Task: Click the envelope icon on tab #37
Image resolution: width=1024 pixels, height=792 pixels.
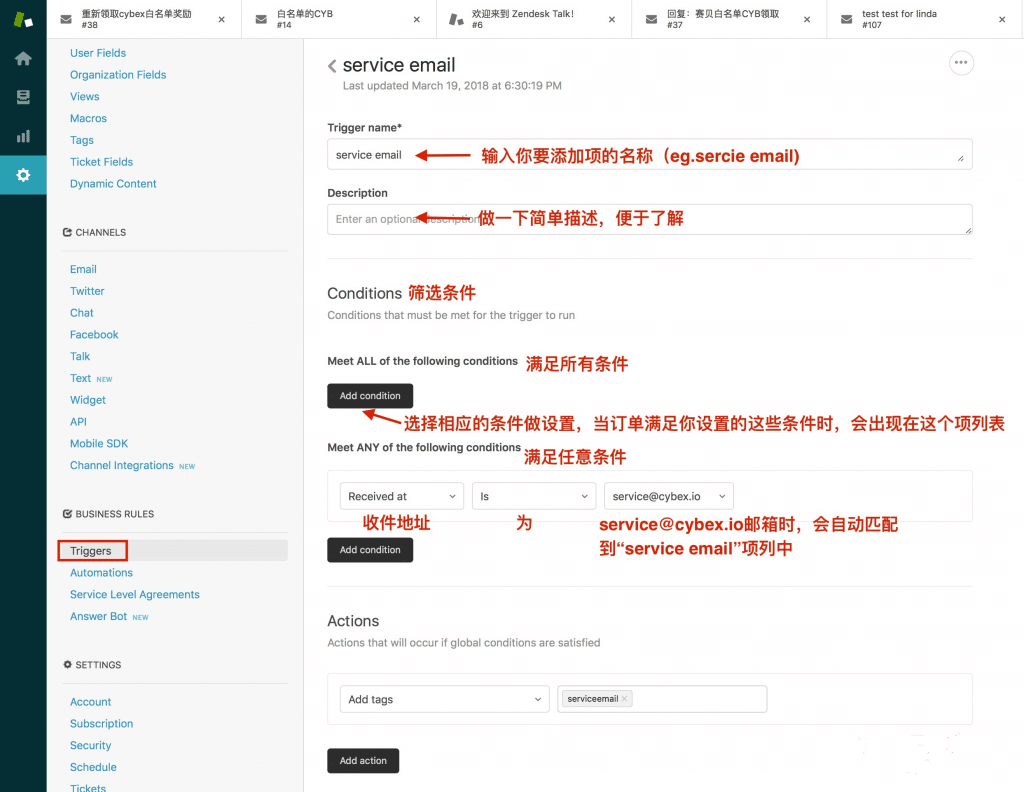Action: (x=651, y=20)
